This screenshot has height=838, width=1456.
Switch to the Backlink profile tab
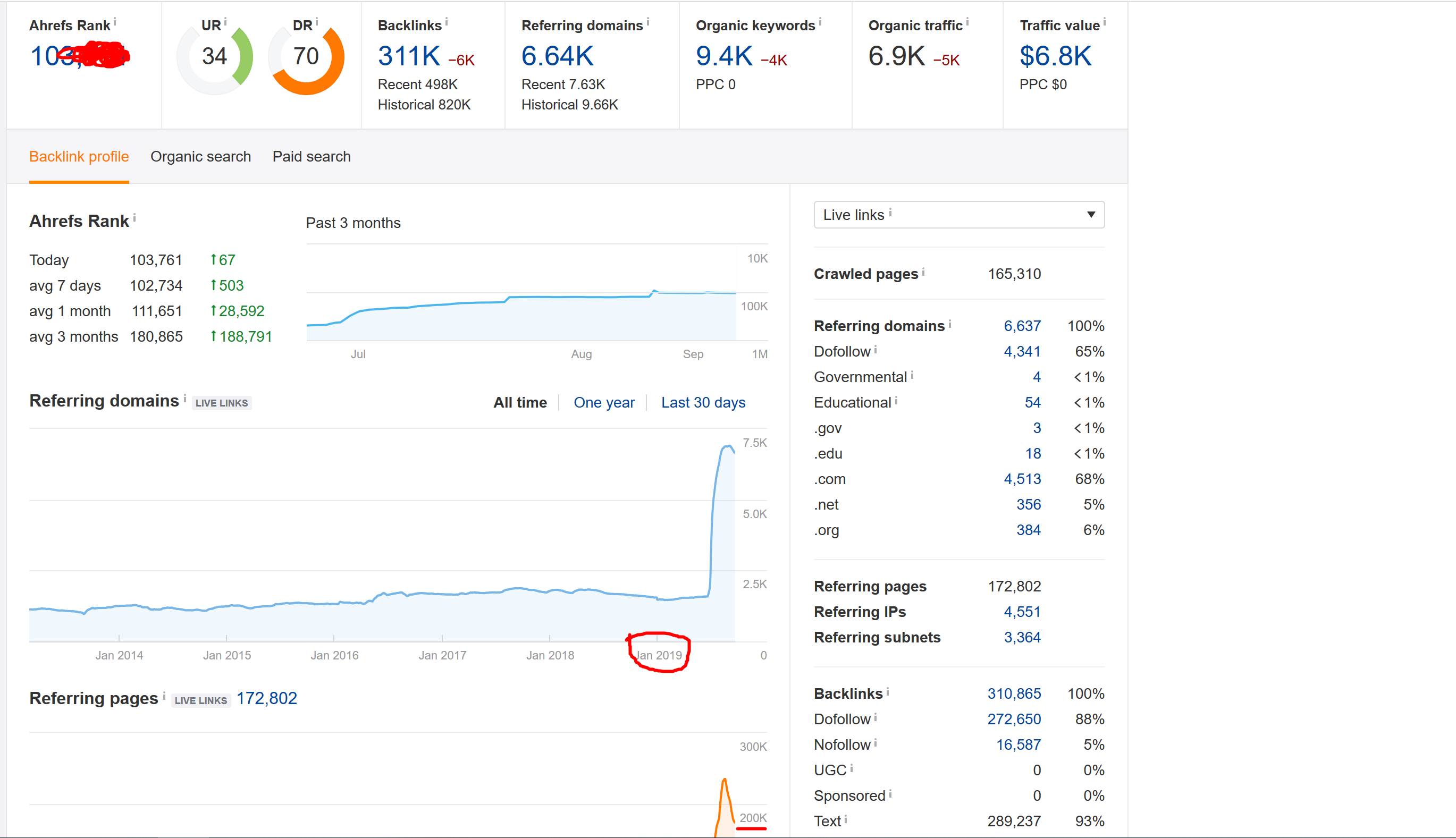click(79, 157)
